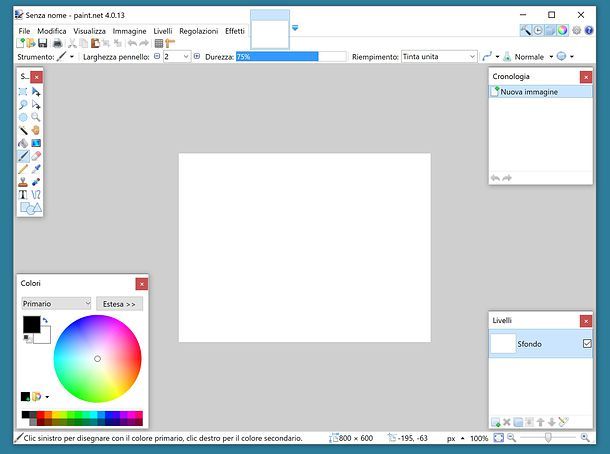Select Nuova immagine history entry
Image resolution: width=610 pixels, height=454 pixels.
pos(530,92)
